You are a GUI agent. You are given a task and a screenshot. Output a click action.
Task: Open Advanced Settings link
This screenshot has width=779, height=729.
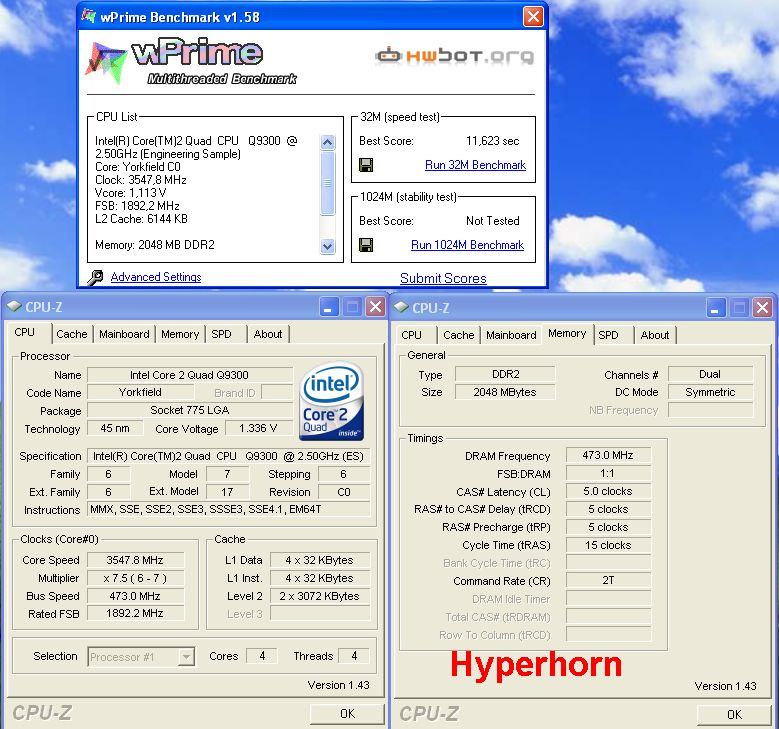(x=156, y=277)
